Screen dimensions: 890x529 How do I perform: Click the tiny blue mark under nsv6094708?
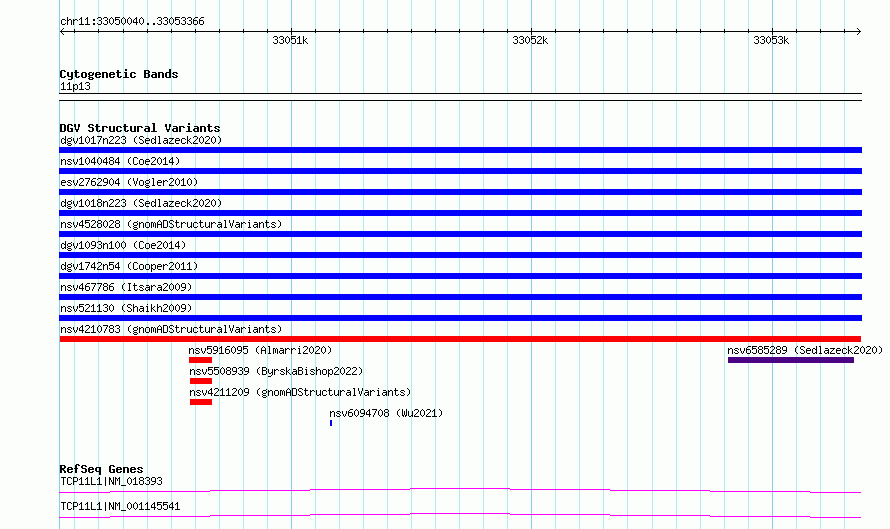(331, 423)
